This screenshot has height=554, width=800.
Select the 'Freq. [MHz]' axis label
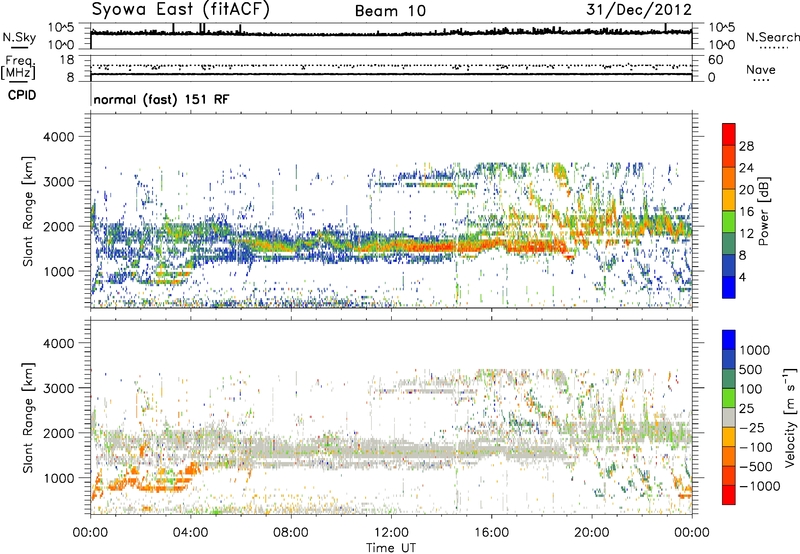coord(18,67)
